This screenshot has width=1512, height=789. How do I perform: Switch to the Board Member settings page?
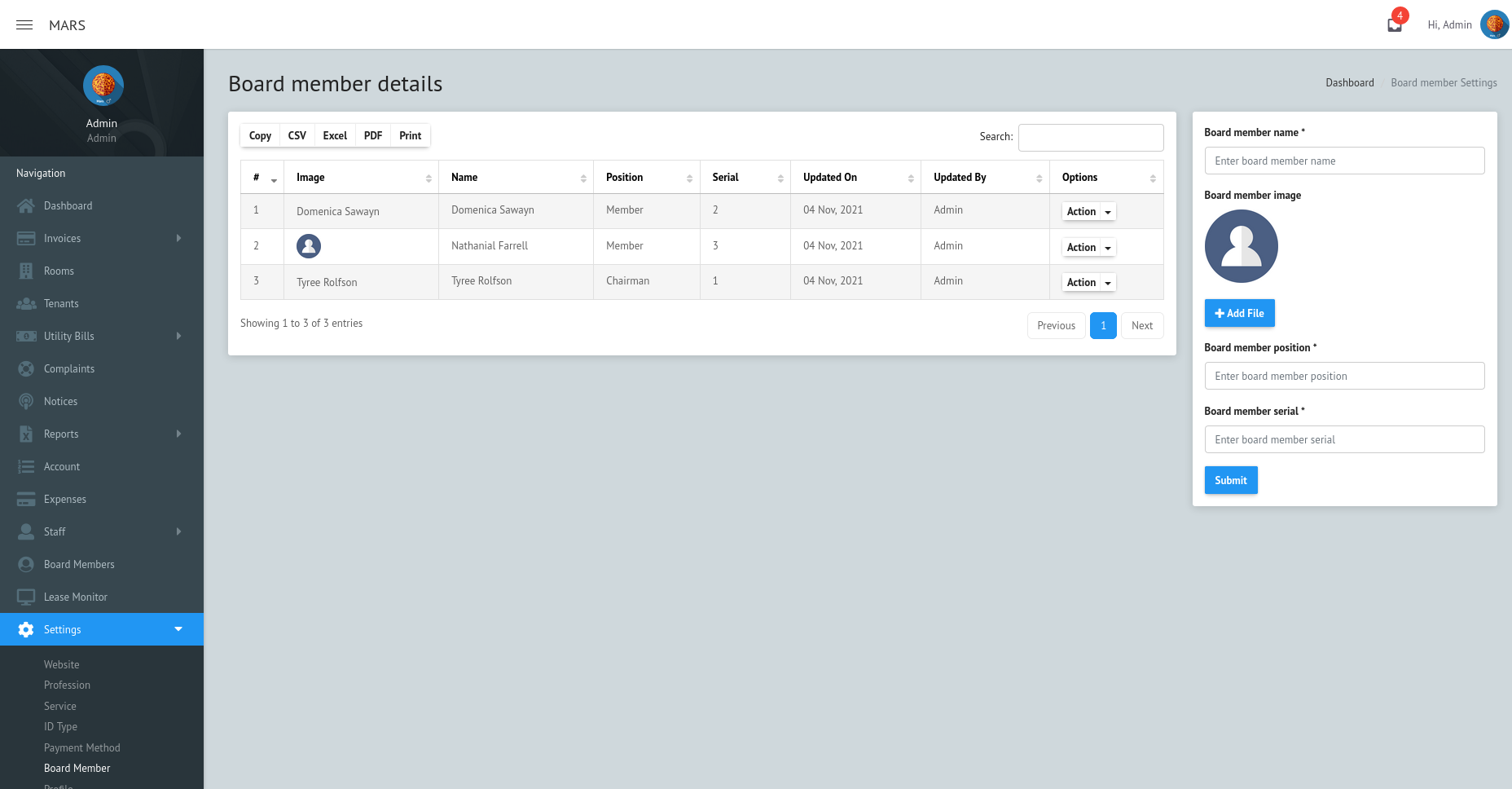77,768
